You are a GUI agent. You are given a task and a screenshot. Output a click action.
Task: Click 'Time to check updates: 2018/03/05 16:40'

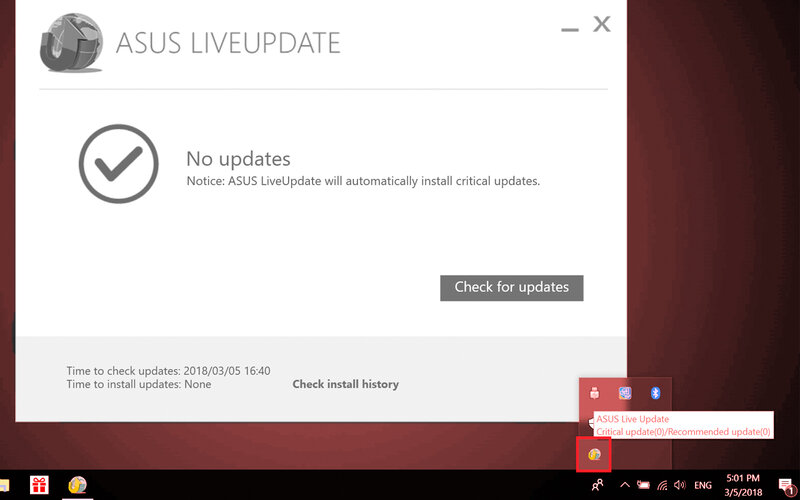[168, 371]
